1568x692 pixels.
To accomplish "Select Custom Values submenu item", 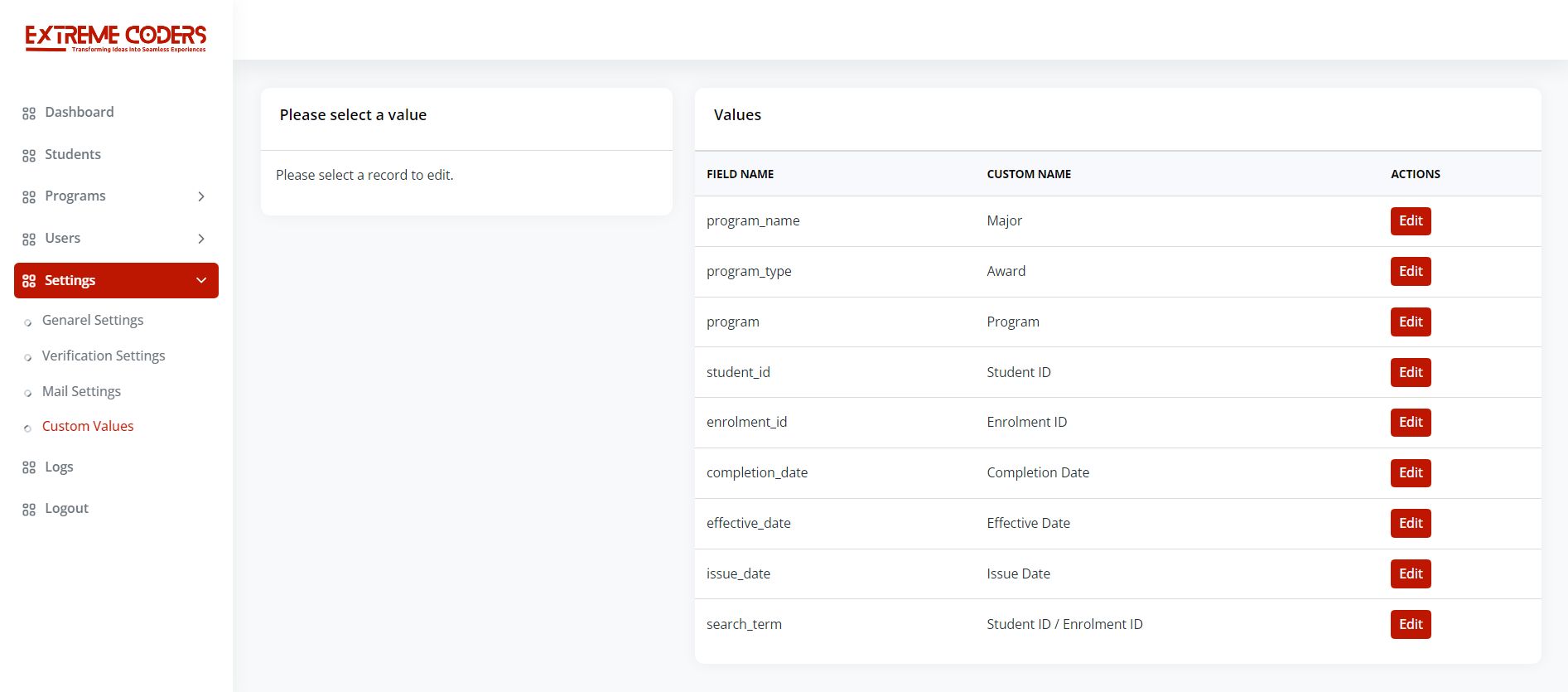I will [x=88, y=426].
